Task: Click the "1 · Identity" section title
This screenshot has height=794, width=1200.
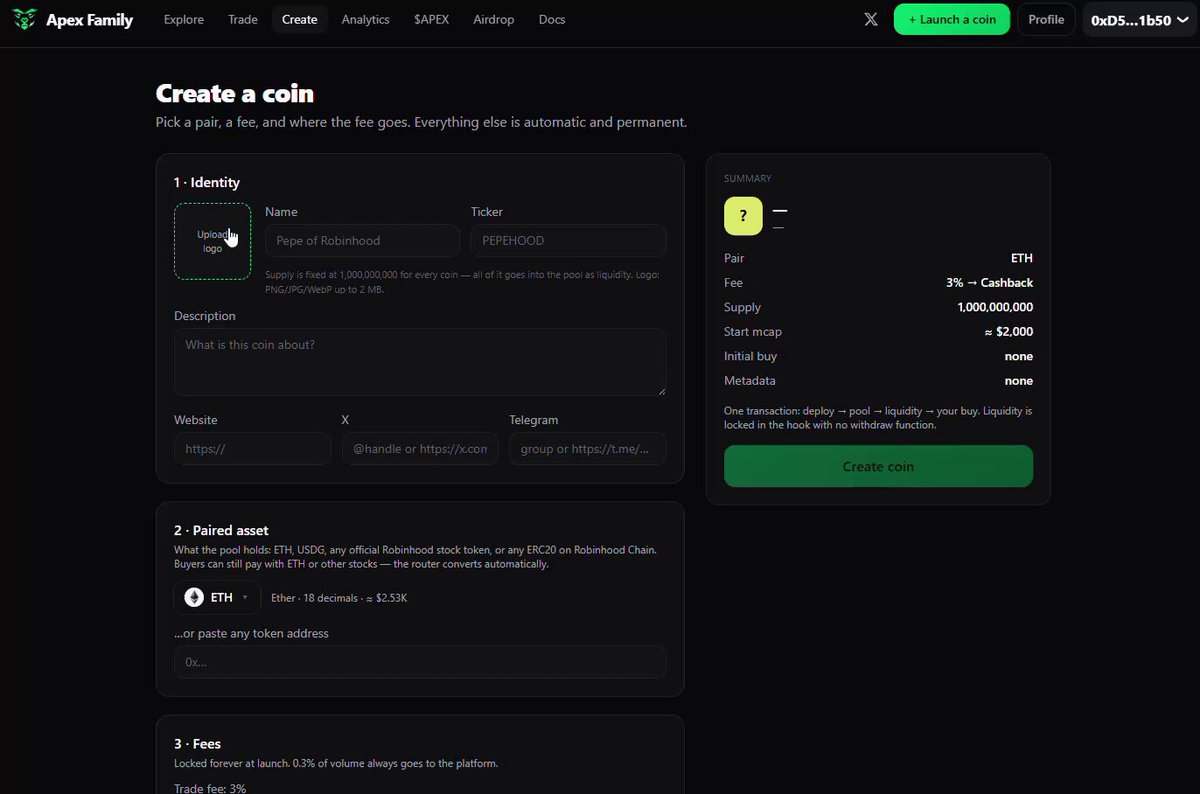Action: (x=207, y=182)
